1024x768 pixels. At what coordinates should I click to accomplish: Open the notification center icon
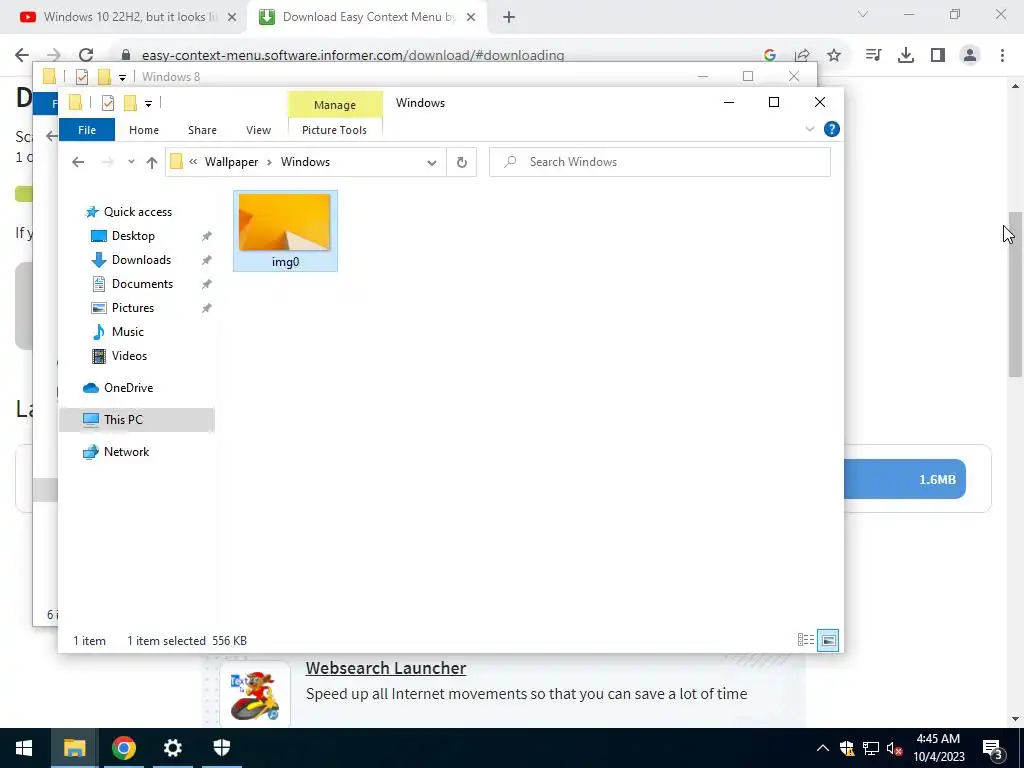pyautogui.click(x=993, y=749)
